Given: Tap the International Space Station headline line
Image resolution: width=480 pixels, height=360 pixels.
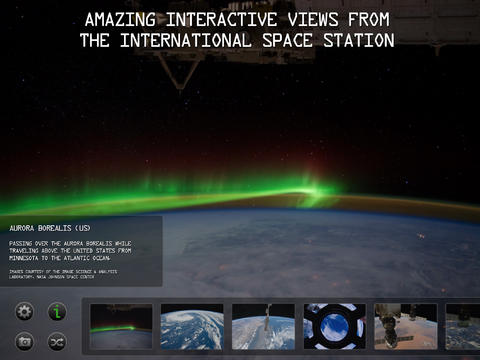Looking at the screenshot, I should click(x=237, y=40).
